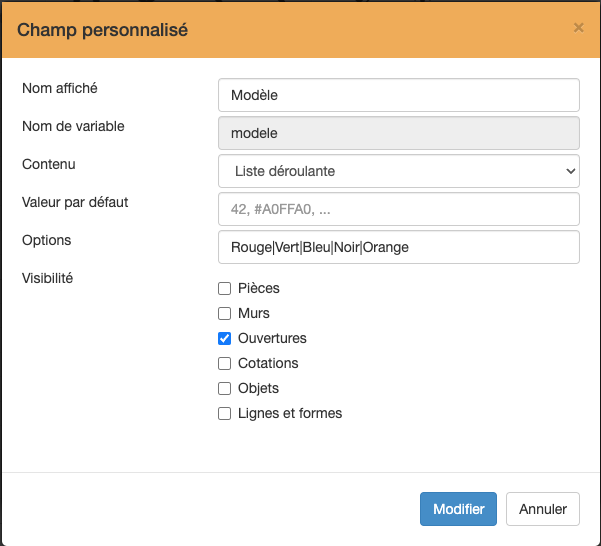Click the Champ personnalisé dialog title
The width and height of the screenshot is (601, 546).
pyautogui.click(x=103, y=30)
